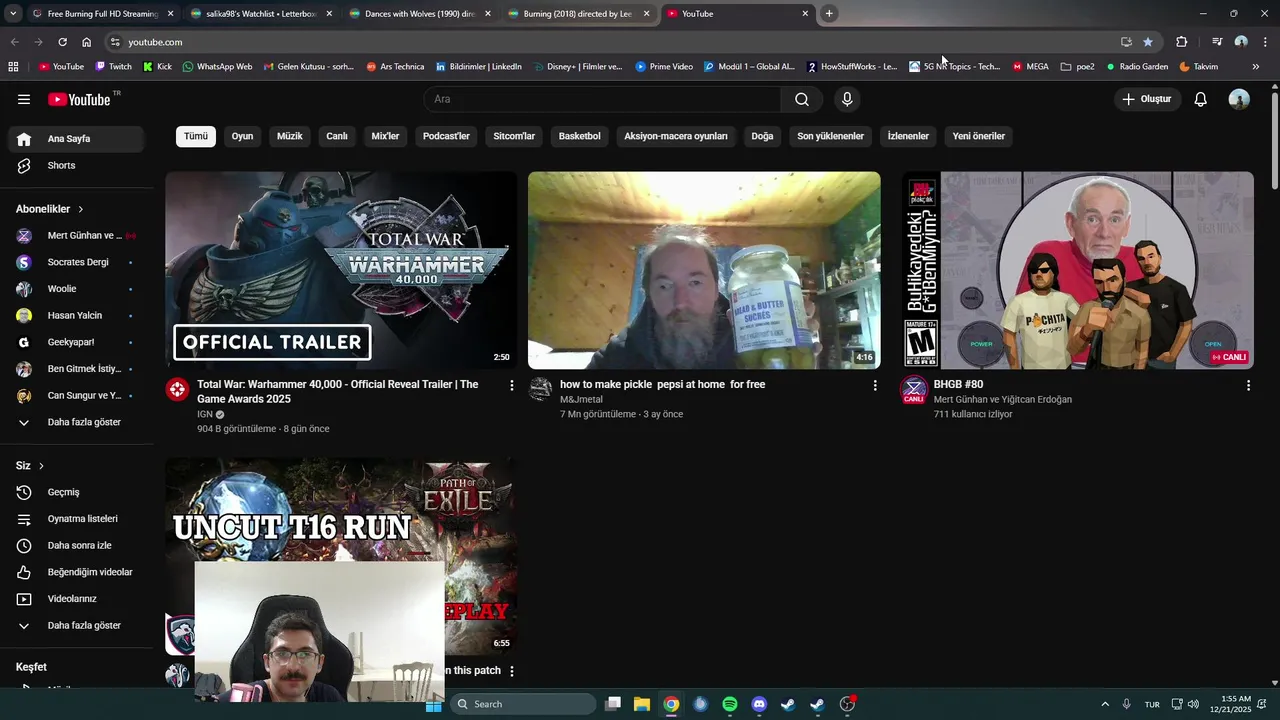
Task: Open Socrates Dergi subscription channel
Action: pos(76,262)
